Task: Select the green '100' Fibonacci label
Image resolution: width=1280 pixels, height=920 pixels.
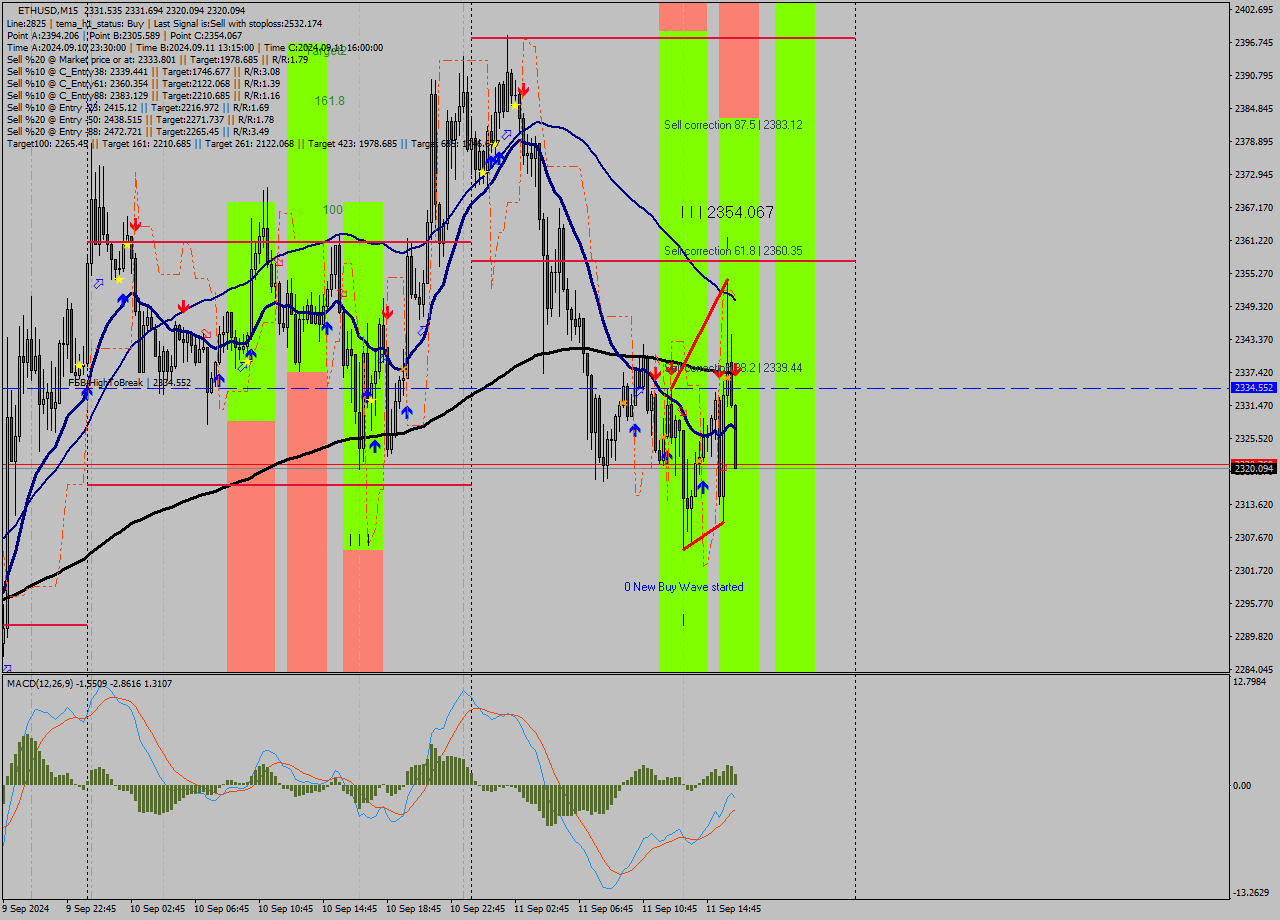Action: [333, 210]
